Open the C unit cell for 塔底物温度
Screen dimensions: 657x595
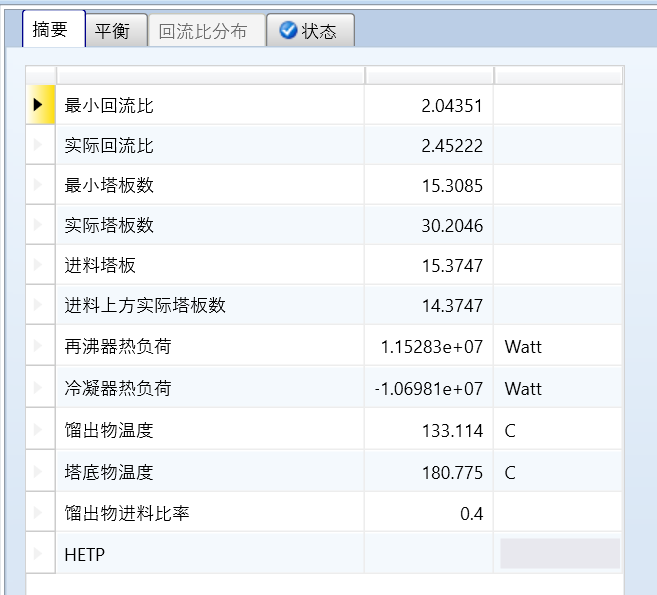556,472
